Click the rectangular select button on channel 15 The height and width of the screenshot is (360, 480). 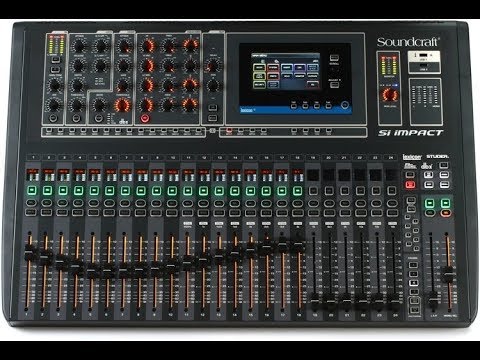[250, 212]
